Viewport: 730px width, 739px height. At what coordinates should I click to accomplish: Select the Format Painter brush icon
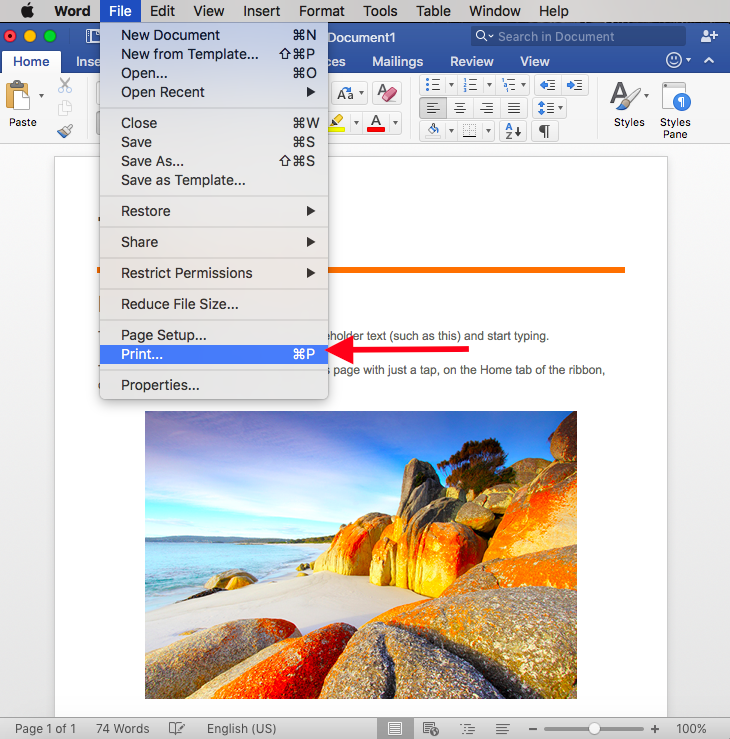coord(65,131)
